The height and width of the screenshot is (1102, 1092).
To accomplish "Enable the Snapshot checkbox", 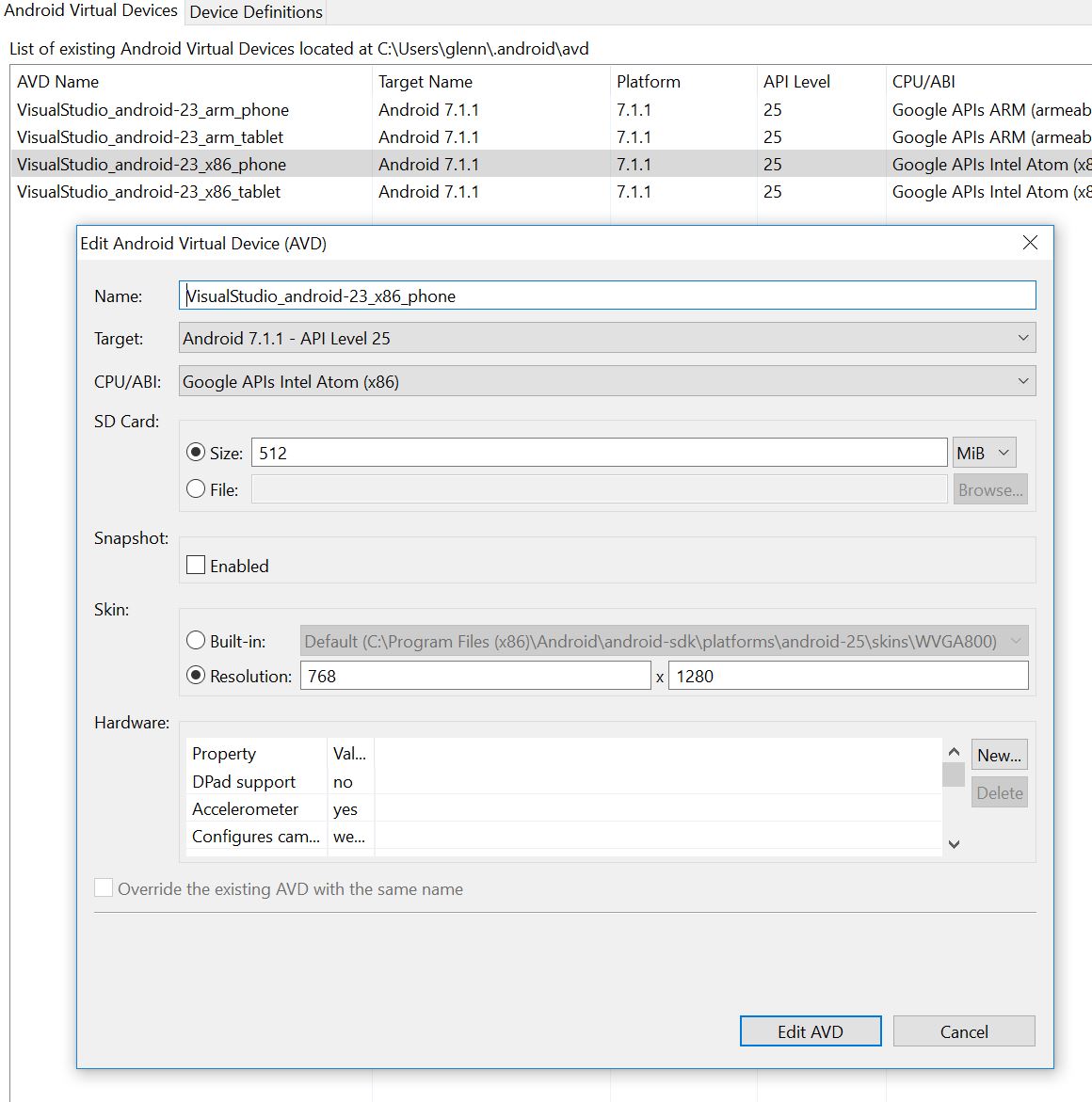I will tap(196, 565).
